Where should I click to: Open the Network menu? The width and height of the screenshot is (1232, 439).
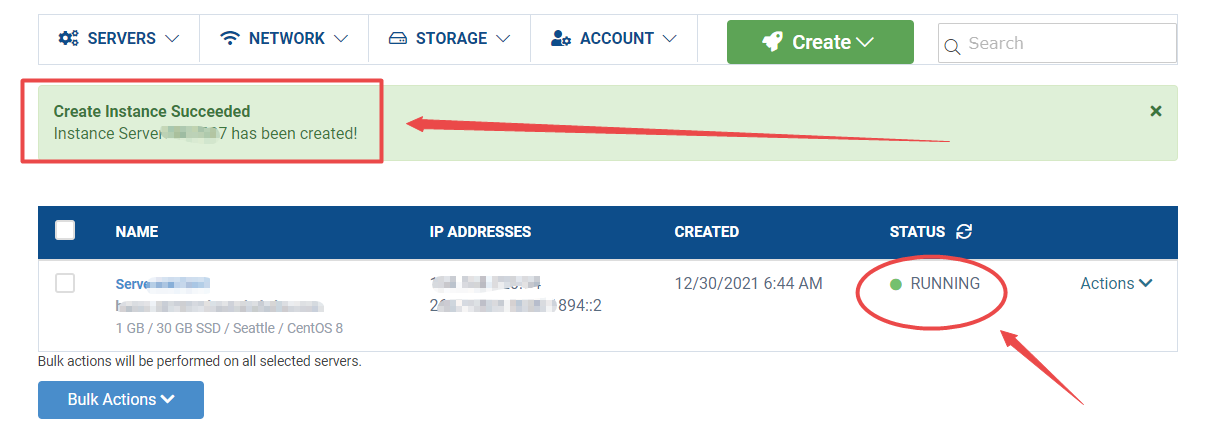(x=284, y=38)
